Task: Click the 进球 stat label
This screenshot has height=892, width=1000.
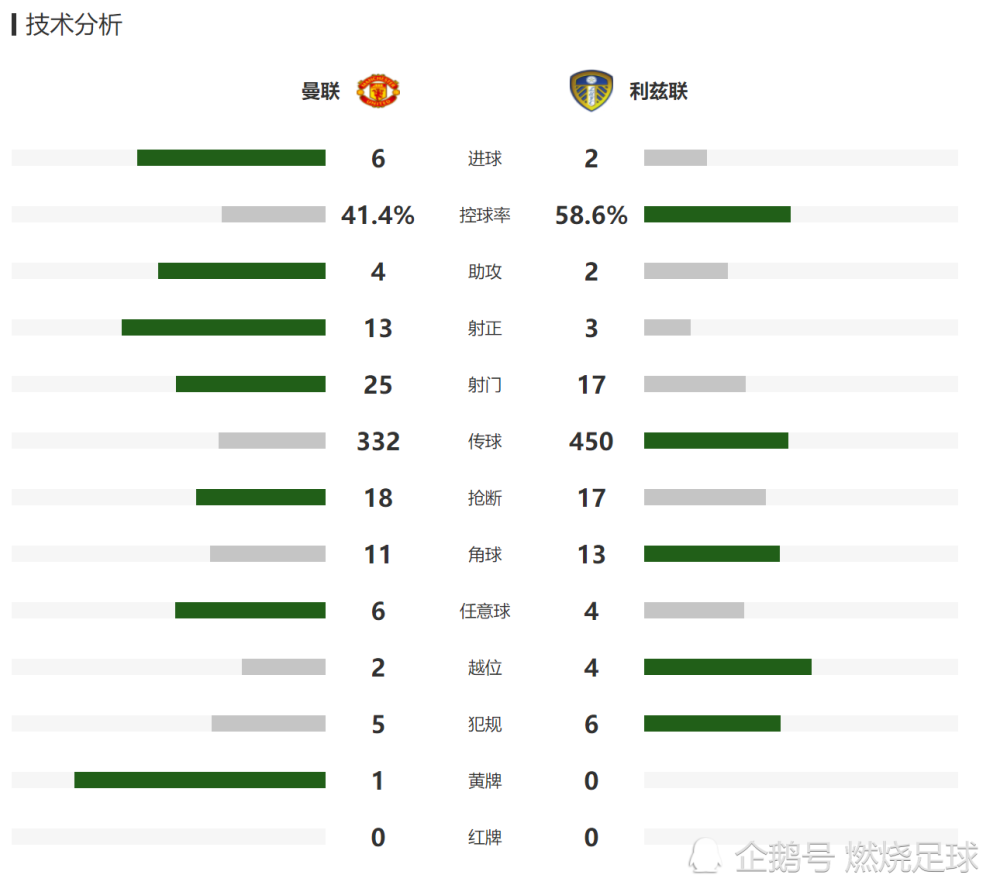Action: coord(485,158)
